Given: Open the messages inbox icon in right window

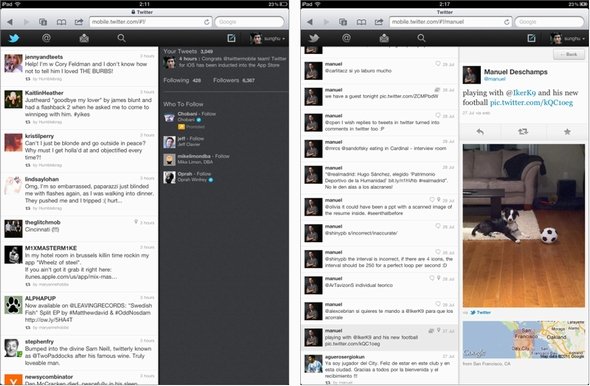Looking at the screenshot, I should 384,38.
